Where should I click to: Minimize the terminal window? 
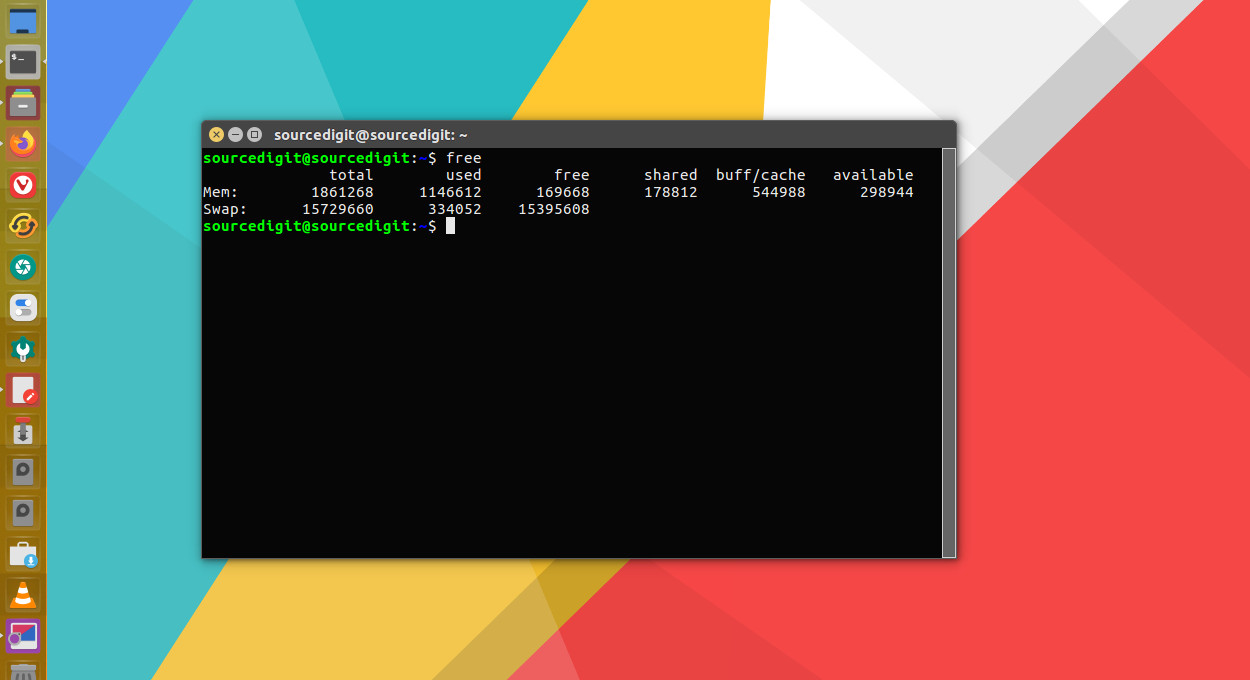(x=236, y=133)
